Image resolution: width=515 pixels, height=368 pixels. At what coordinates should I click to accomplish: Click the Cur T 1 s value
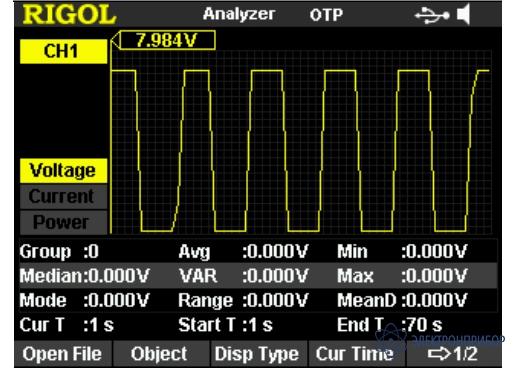click(x=98, y=325)
